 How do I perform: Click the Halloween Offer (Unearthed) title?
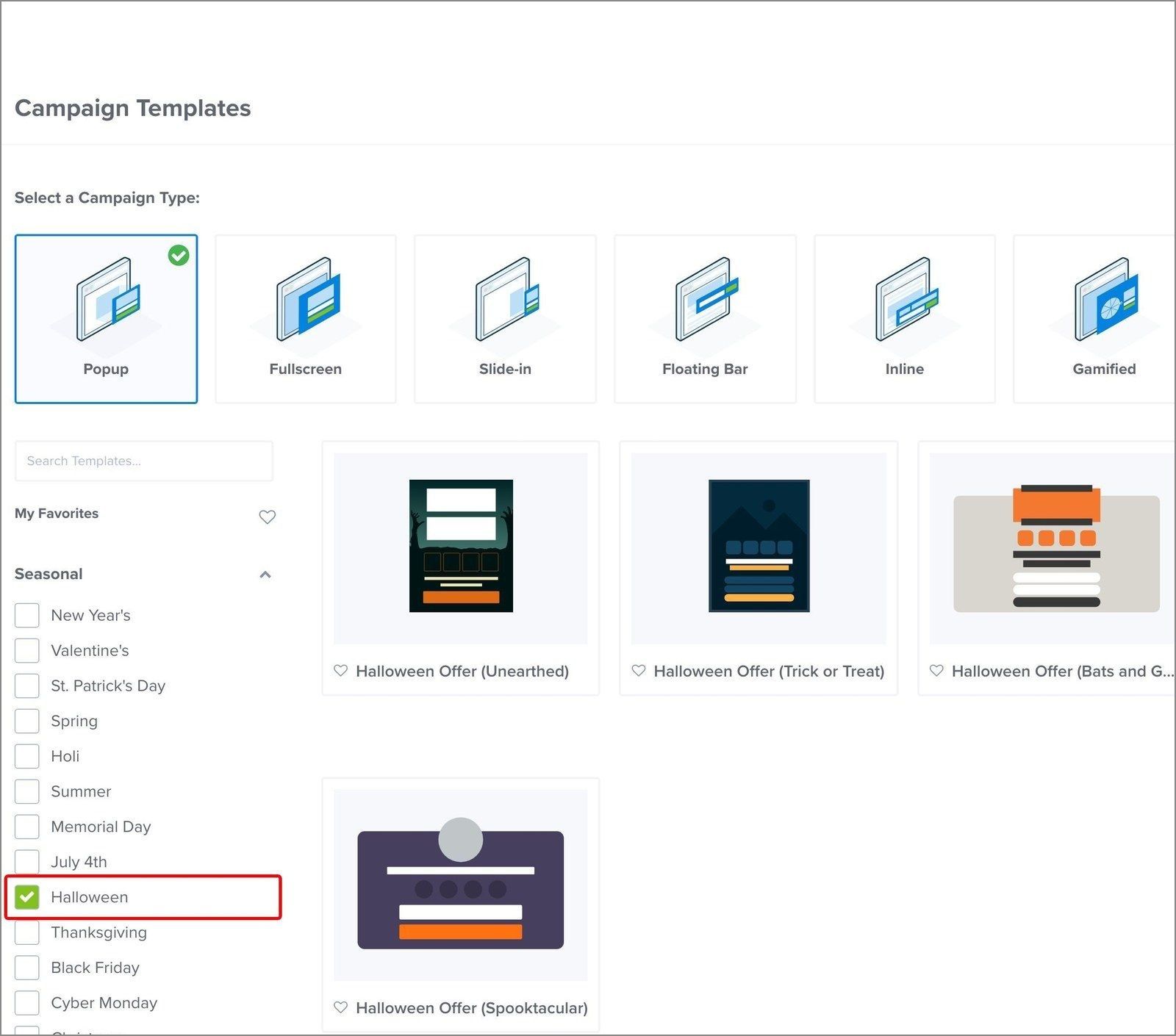tap(462, 671)
